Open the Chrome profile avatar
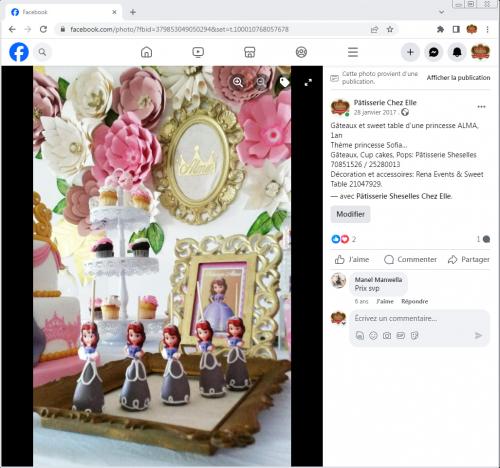Viewport: 500px width, 468px height. coord(471,29)
